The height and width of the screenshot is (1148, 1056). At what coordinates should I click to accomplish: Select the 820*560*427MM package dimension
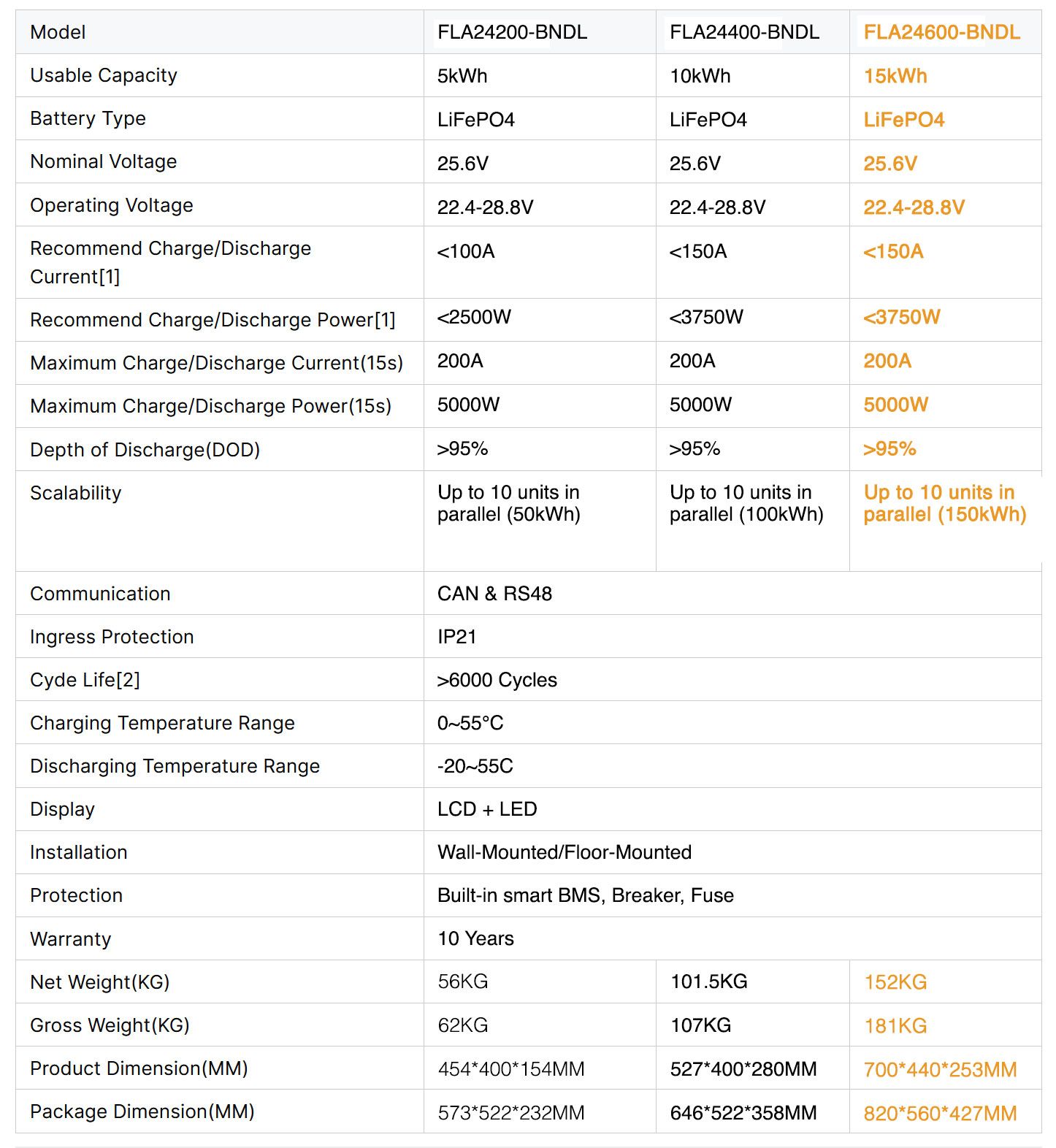point(940,1114)
